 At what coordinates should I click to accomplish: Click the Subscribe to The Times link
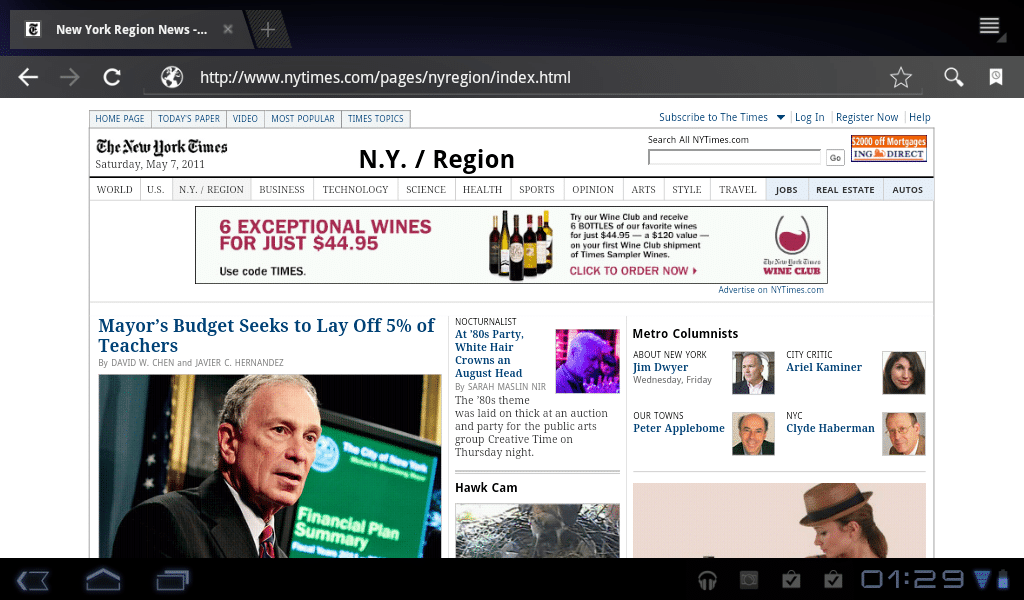point(713,118)
